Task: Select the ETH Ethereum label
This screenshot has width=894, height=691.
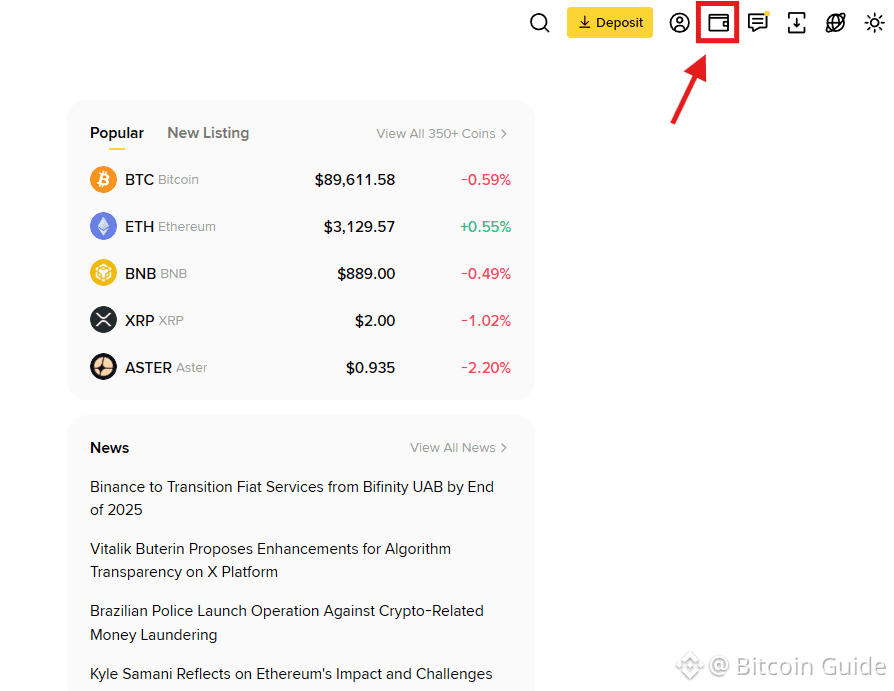Action: click(x=170, y=226)
